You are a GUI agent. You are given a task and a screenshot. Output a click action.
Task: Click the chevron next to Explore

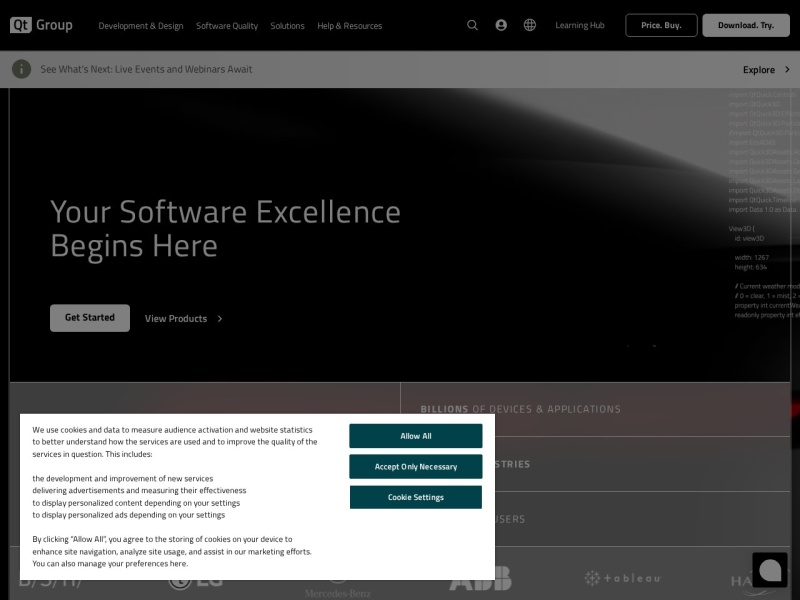[787, 69]
